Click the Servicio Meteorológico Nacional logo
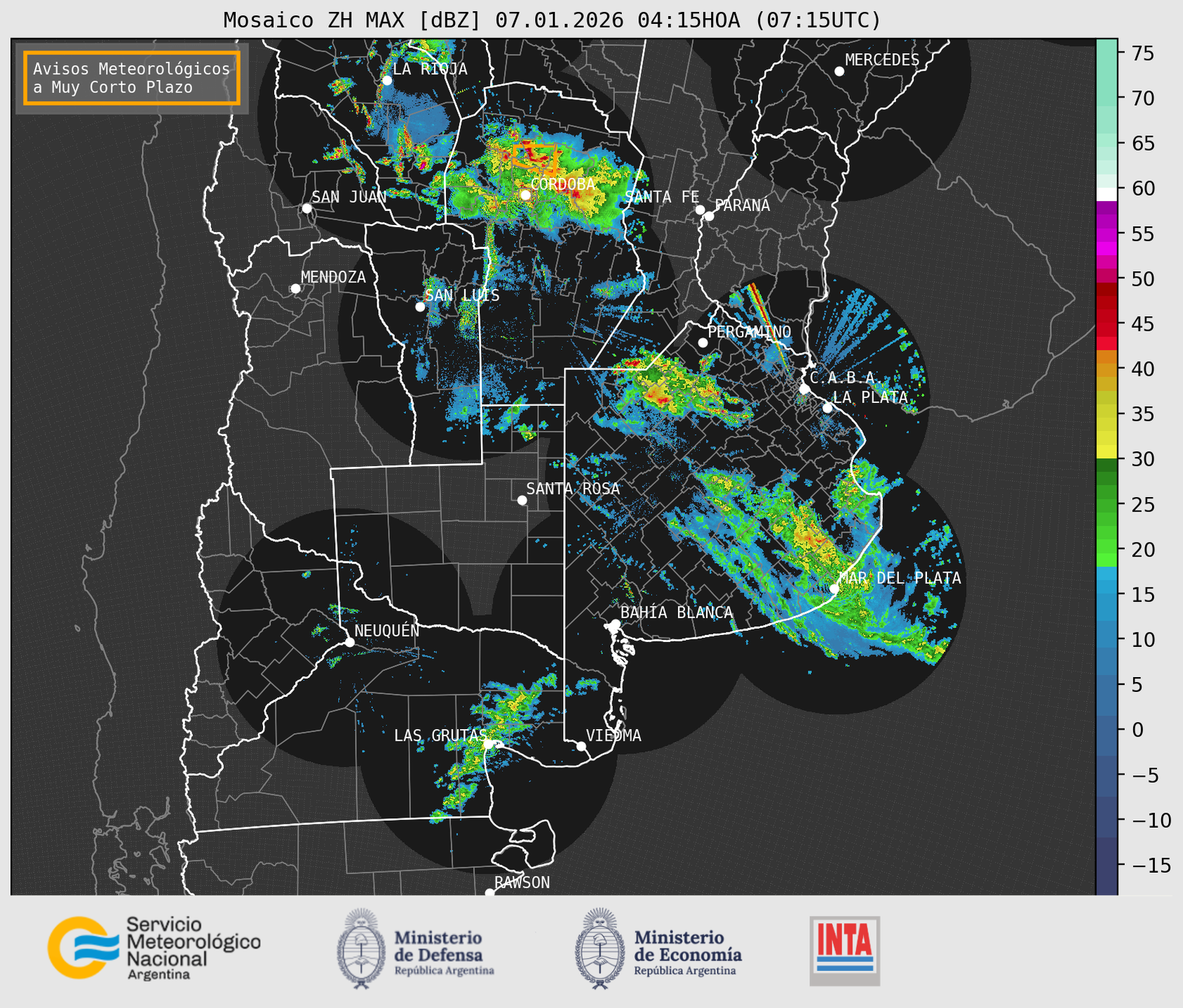Screen dimensions: 1183x1008 point(154,948)
